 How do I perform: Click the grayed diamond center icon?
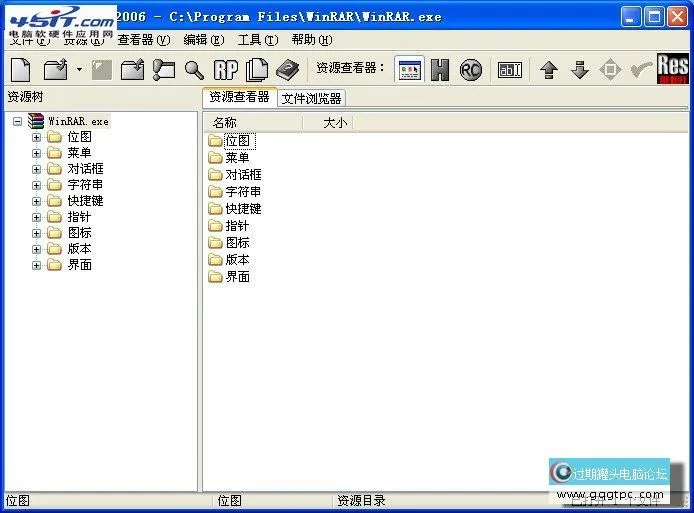[x=610, y=69]
